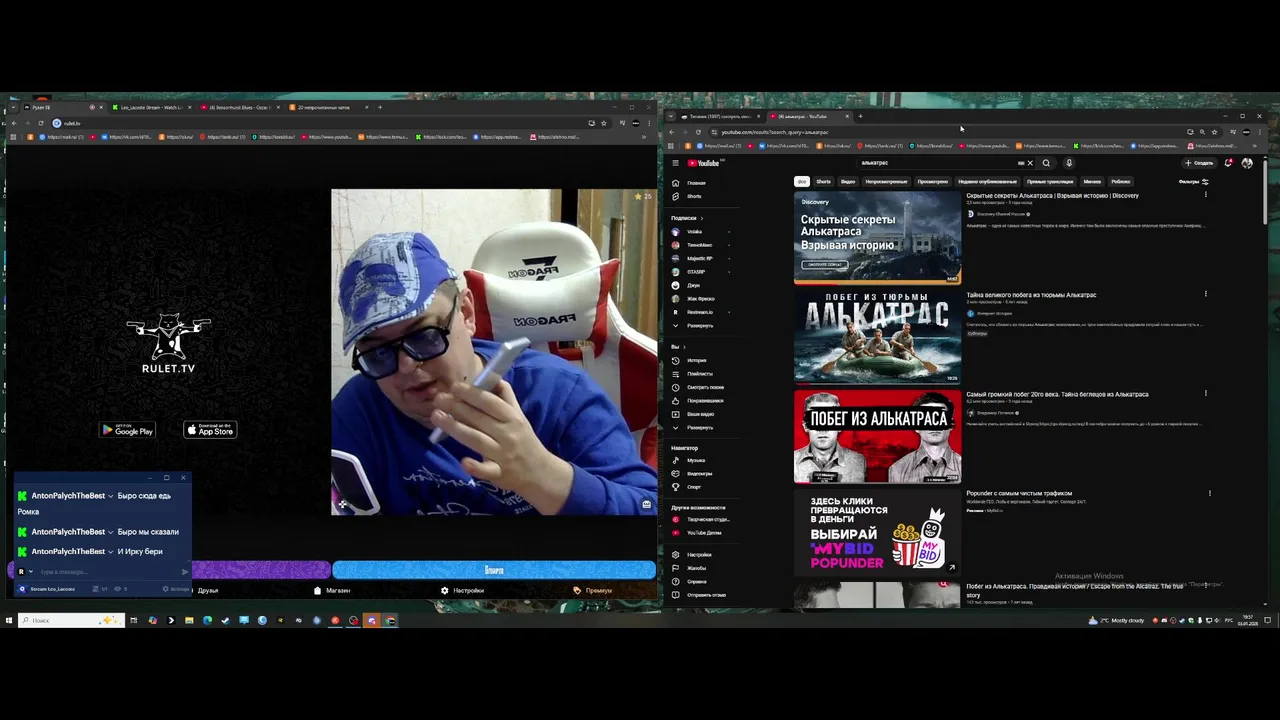Viewport: 1280px width, 720px height.
Task: Open the Вы section arrow
Action: point(683,347)
